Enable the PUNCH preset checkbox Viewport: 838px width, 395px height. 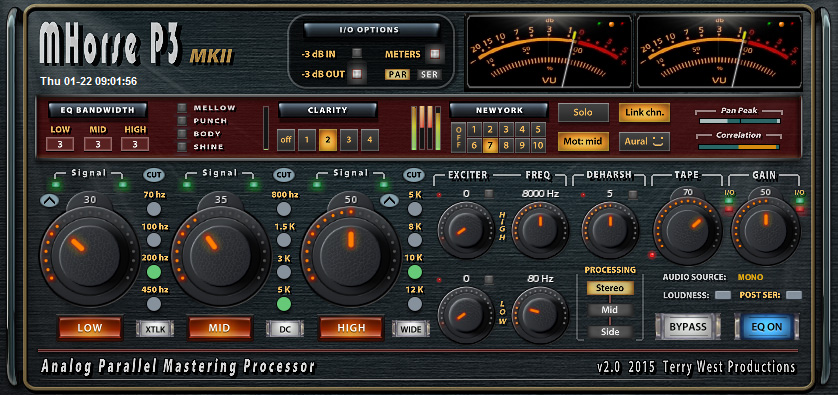182,121
